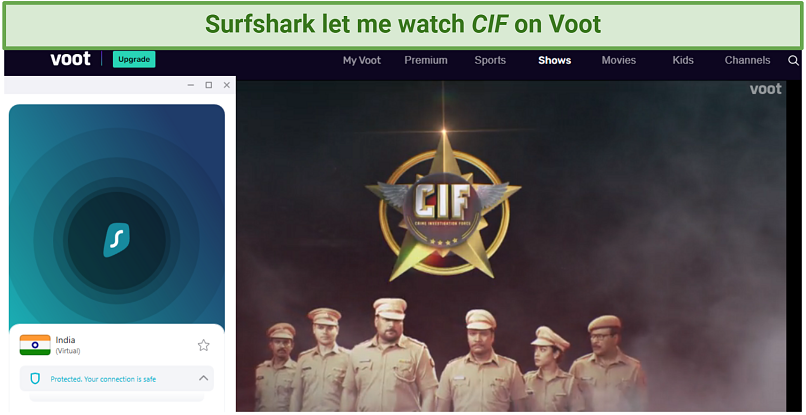Click the protected shield icon
Image resolution: width=806 pixels, height=415 pixels.
tap(35, 379)
